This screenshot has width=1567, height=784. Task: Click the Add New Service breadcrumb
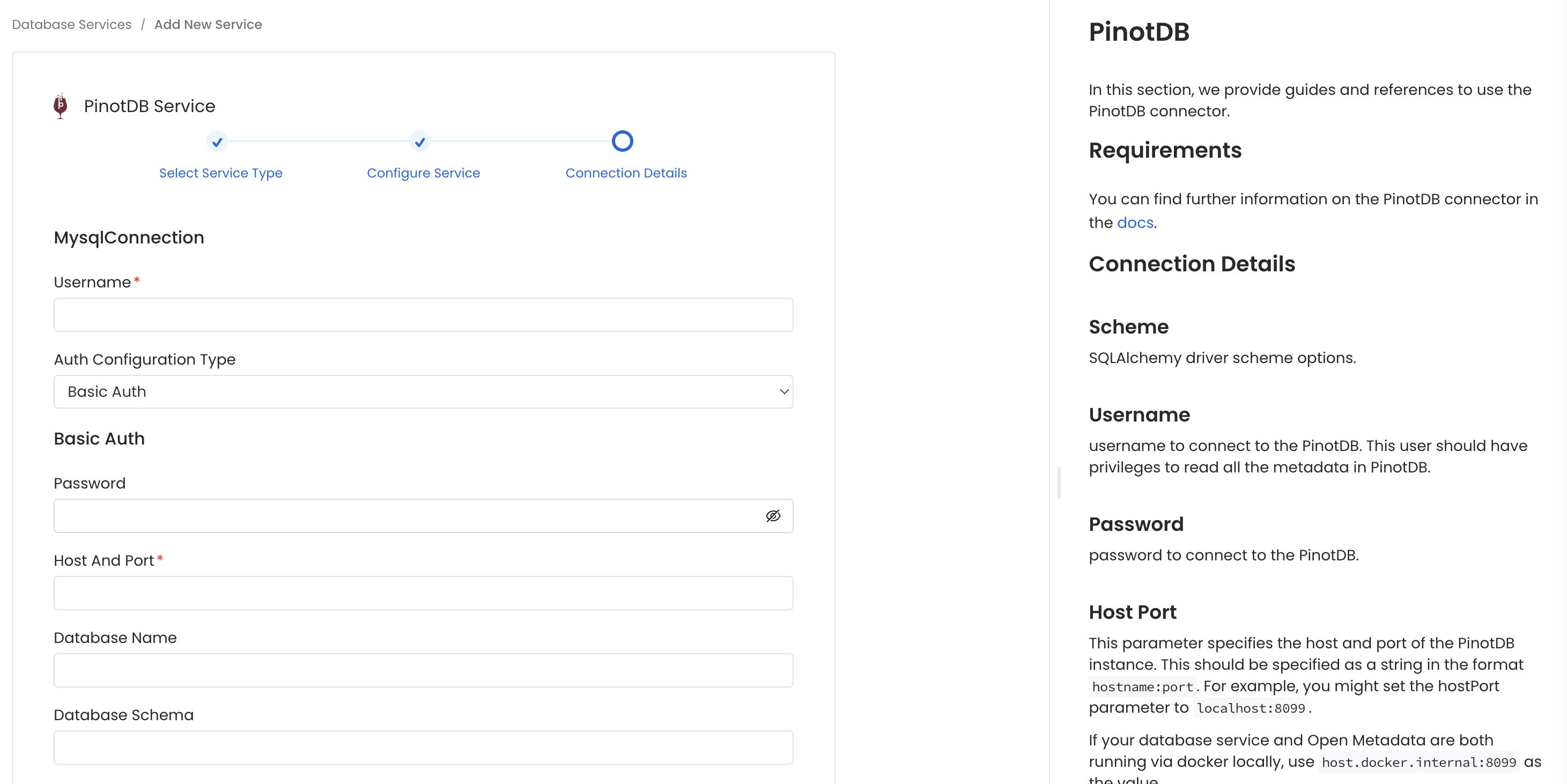pos(208,24)
